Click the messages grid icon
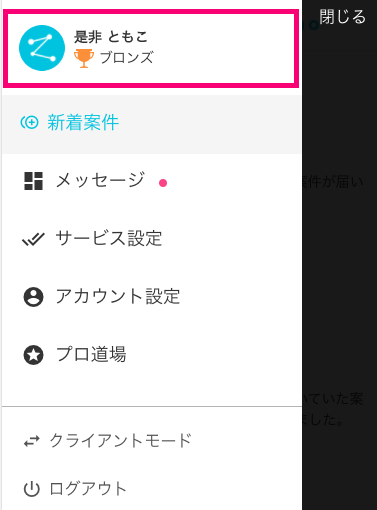 tap(34, 181)
